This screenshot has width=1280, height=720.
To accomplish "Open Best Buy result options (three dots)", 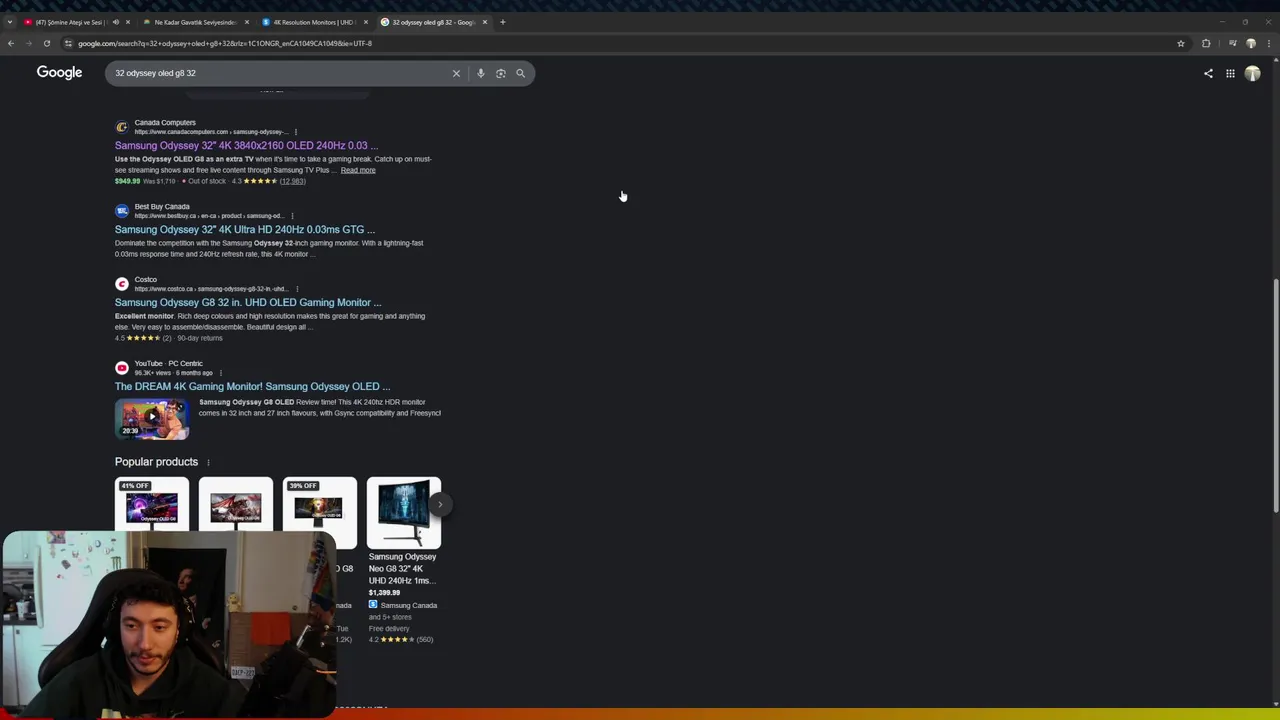I will pyautogui.click(x=292, y=216).
